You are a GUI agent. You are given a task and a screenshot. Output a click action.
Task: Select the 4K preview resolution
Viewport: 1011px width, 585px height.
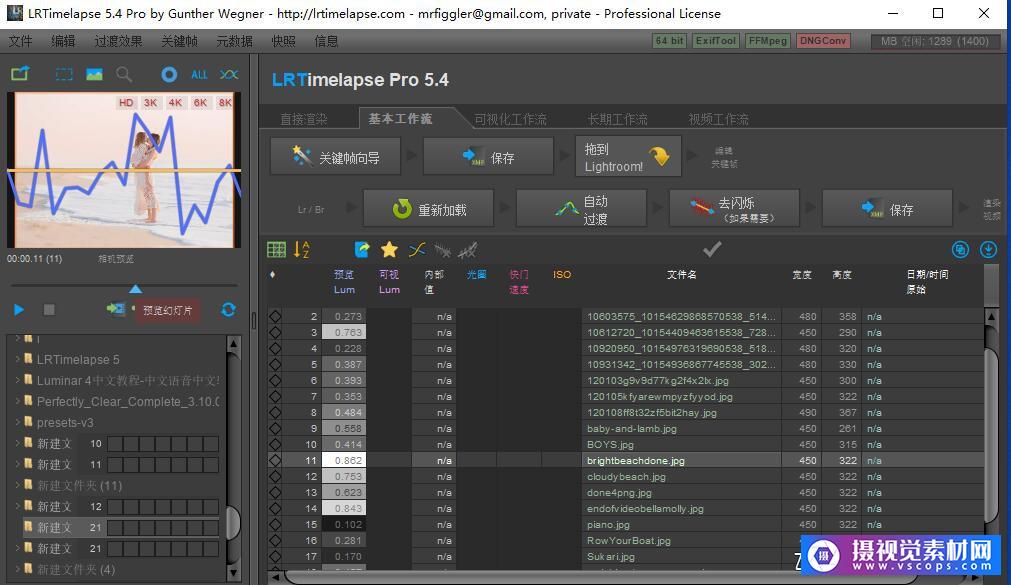[175, 103]
